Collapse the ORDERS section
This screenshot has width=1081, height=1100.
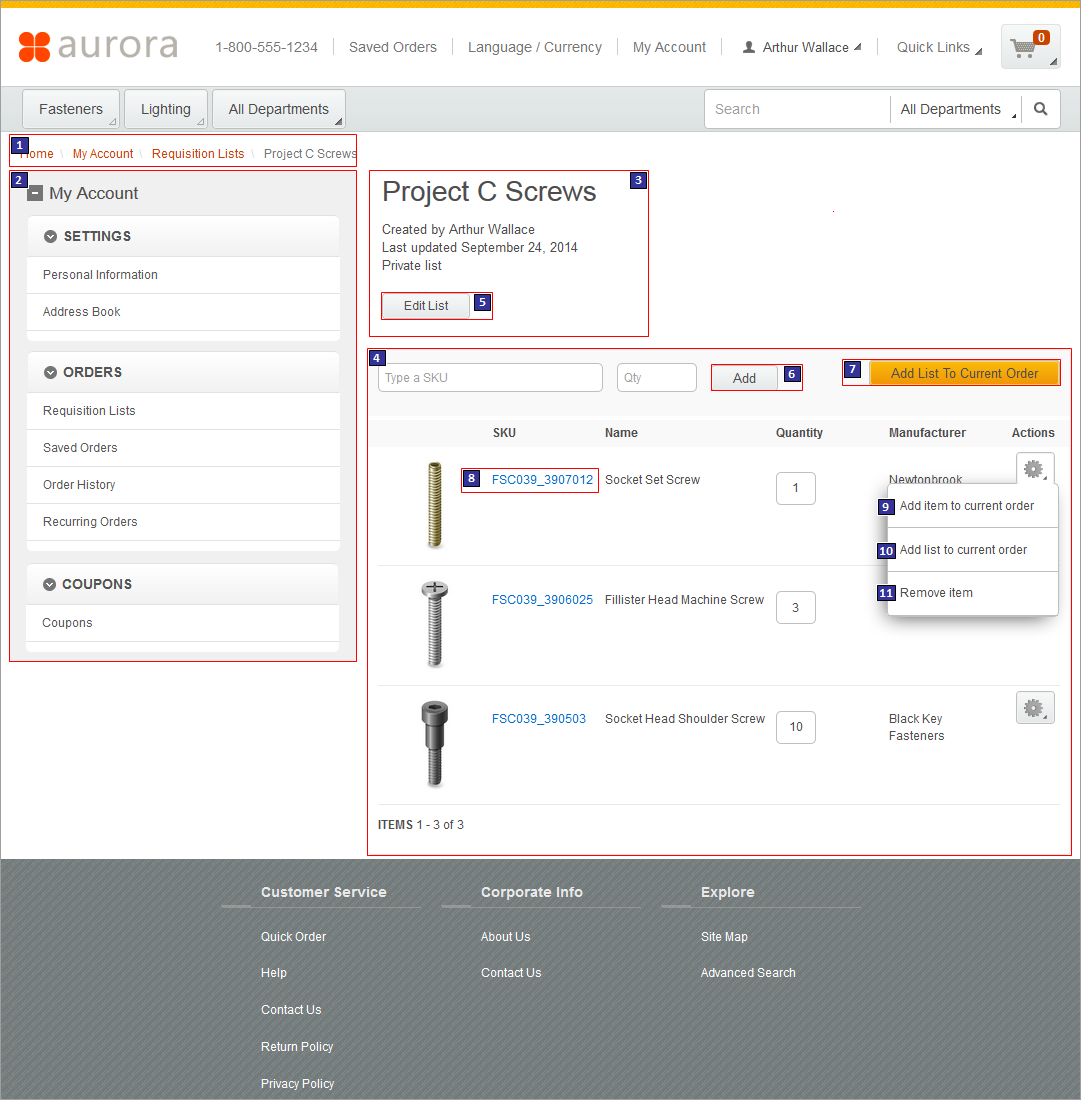click(x=51, y=373)
